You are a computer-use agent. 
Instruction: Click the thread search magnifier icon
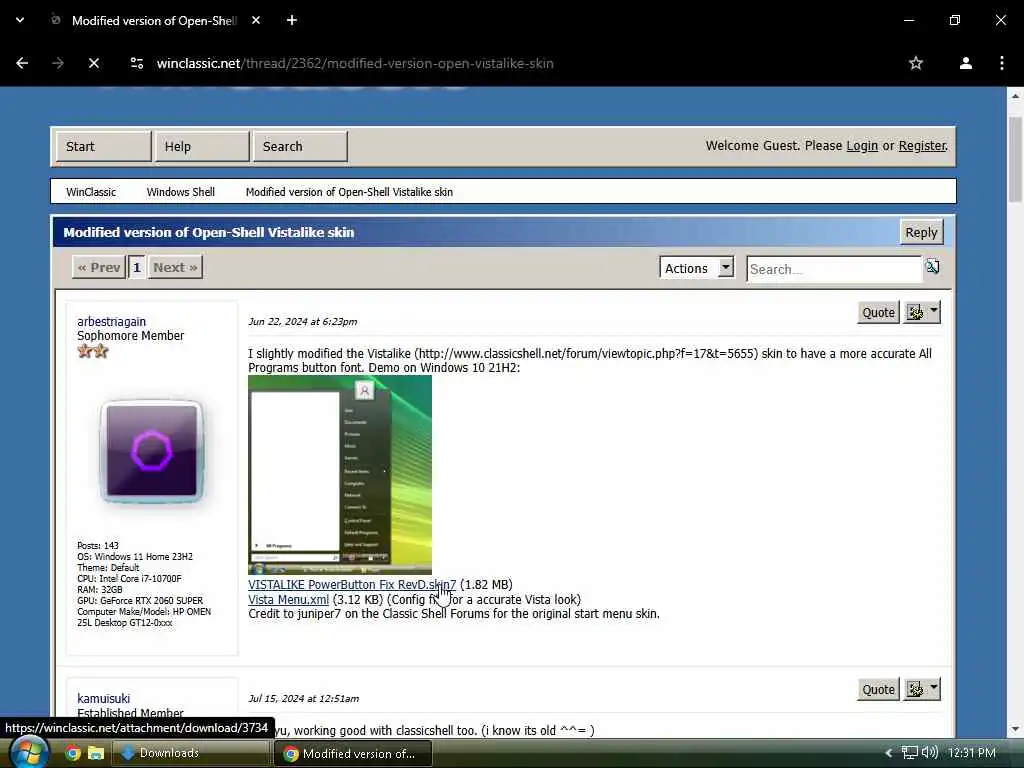[x=932, y=266]
